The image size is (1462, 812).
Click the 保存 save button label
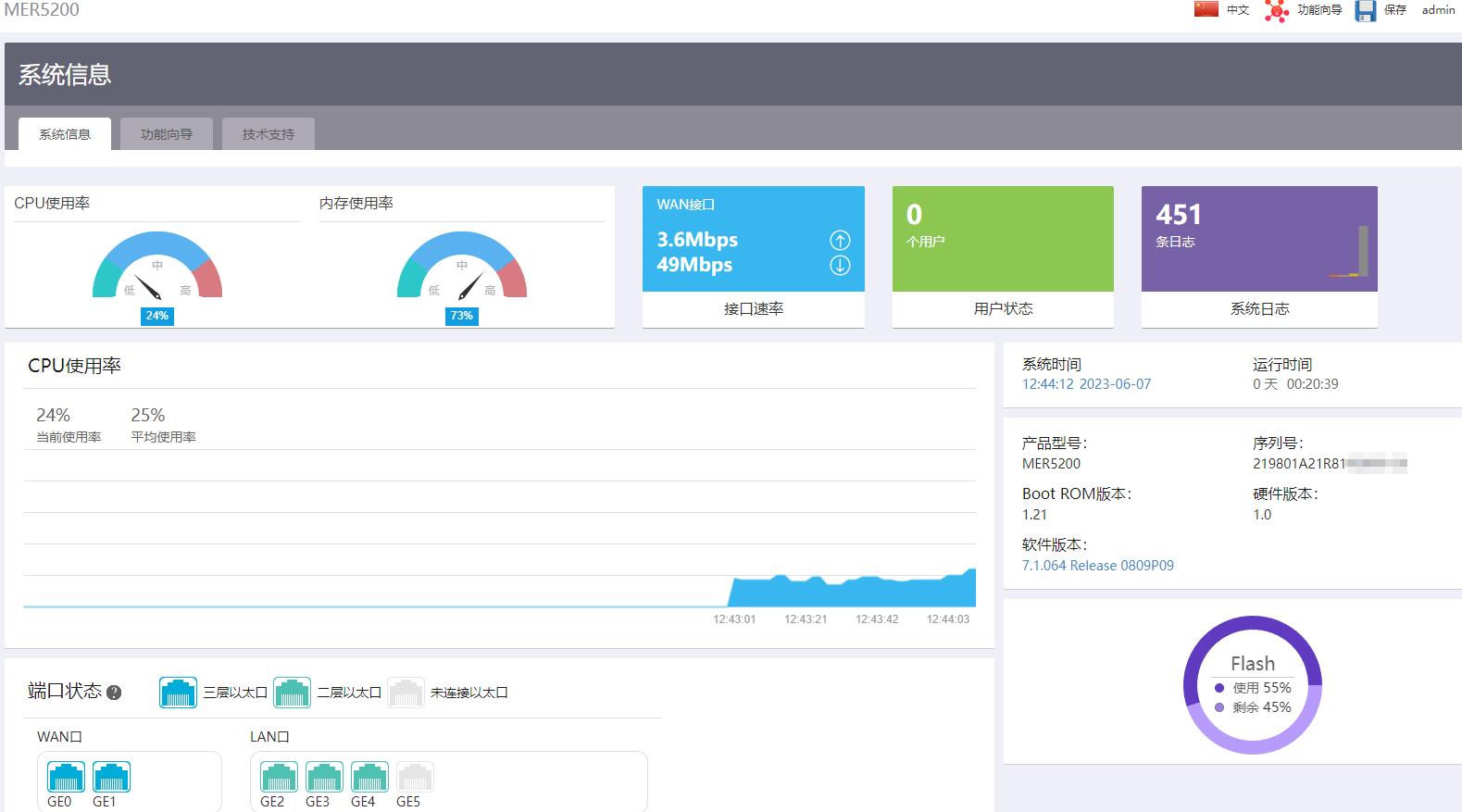point(1395,10)
